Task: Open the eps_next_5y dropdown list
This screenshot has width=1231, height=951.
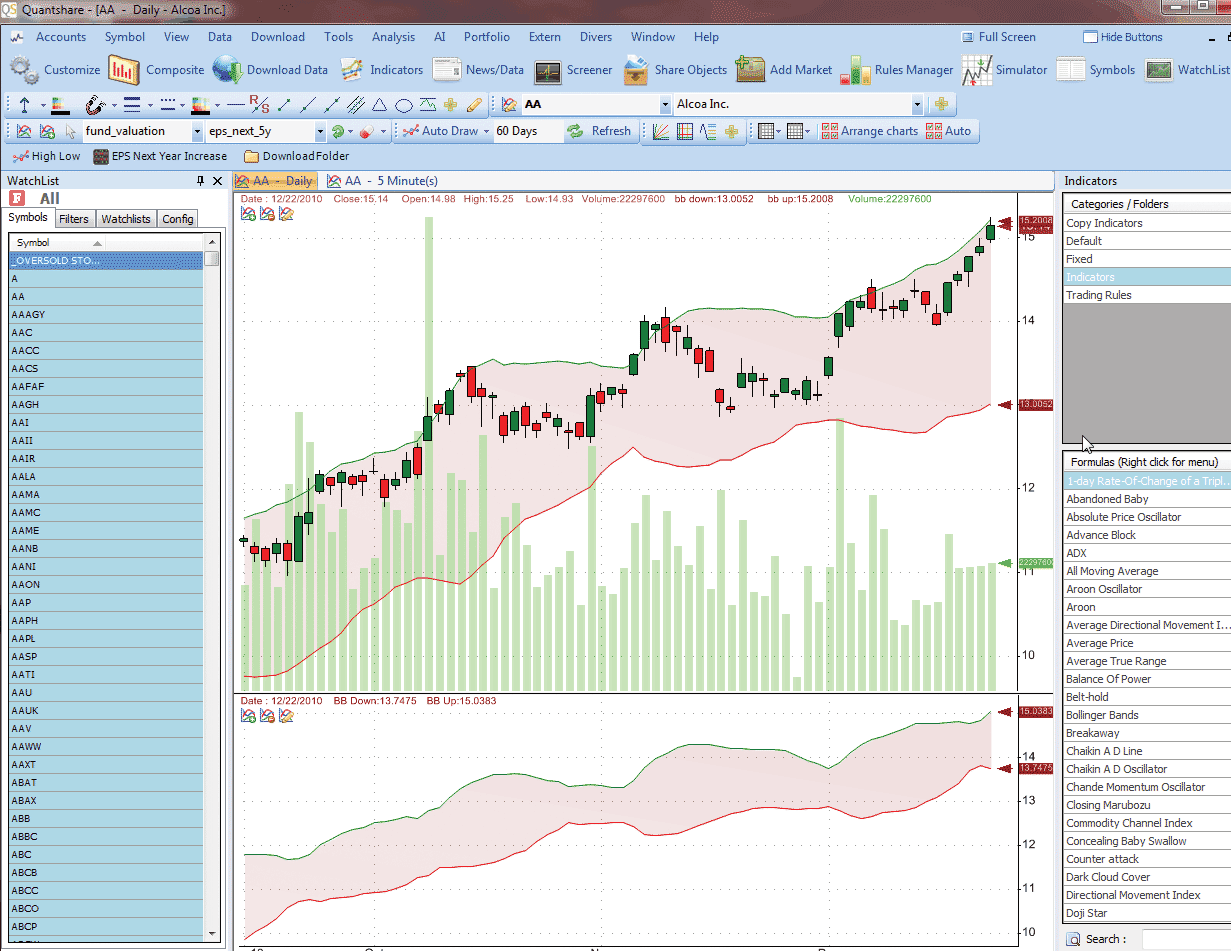Action: (320, 131)
